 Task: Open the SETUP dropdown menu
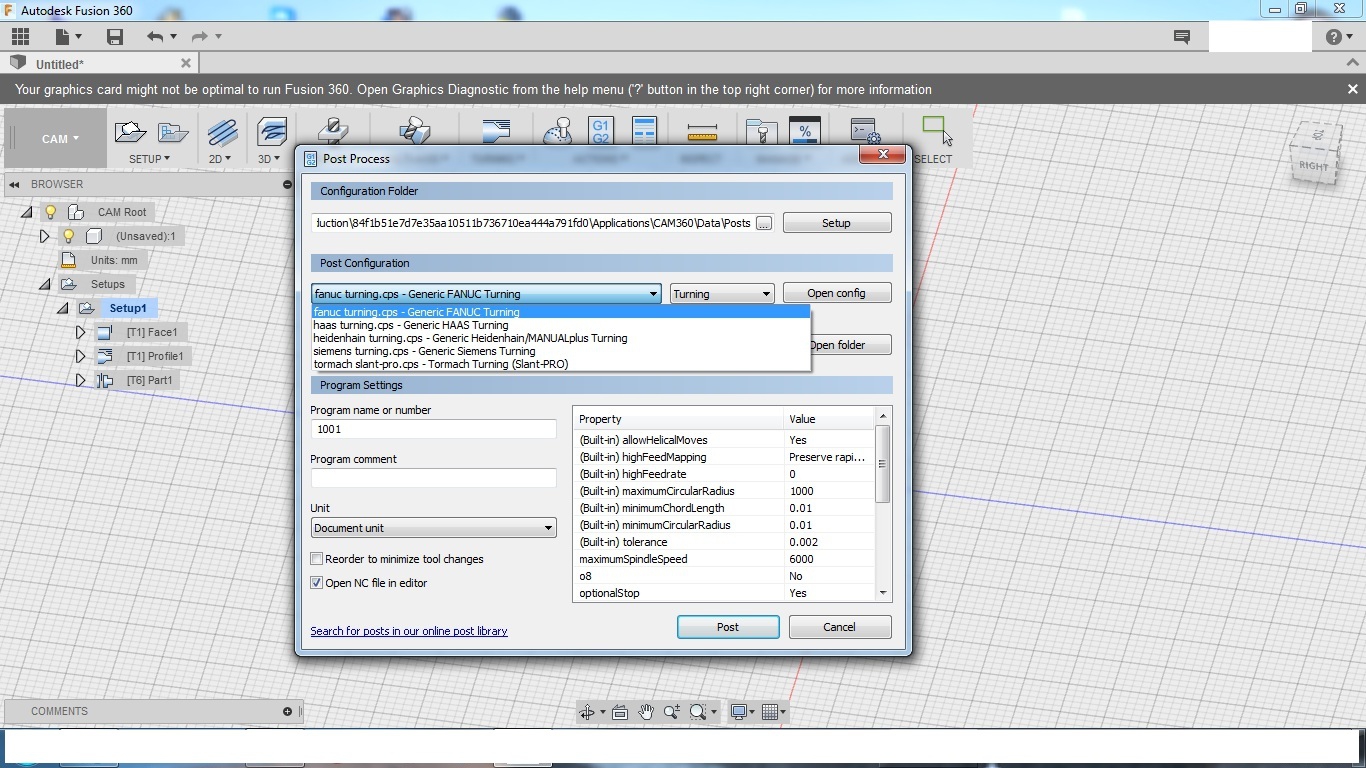149,159
